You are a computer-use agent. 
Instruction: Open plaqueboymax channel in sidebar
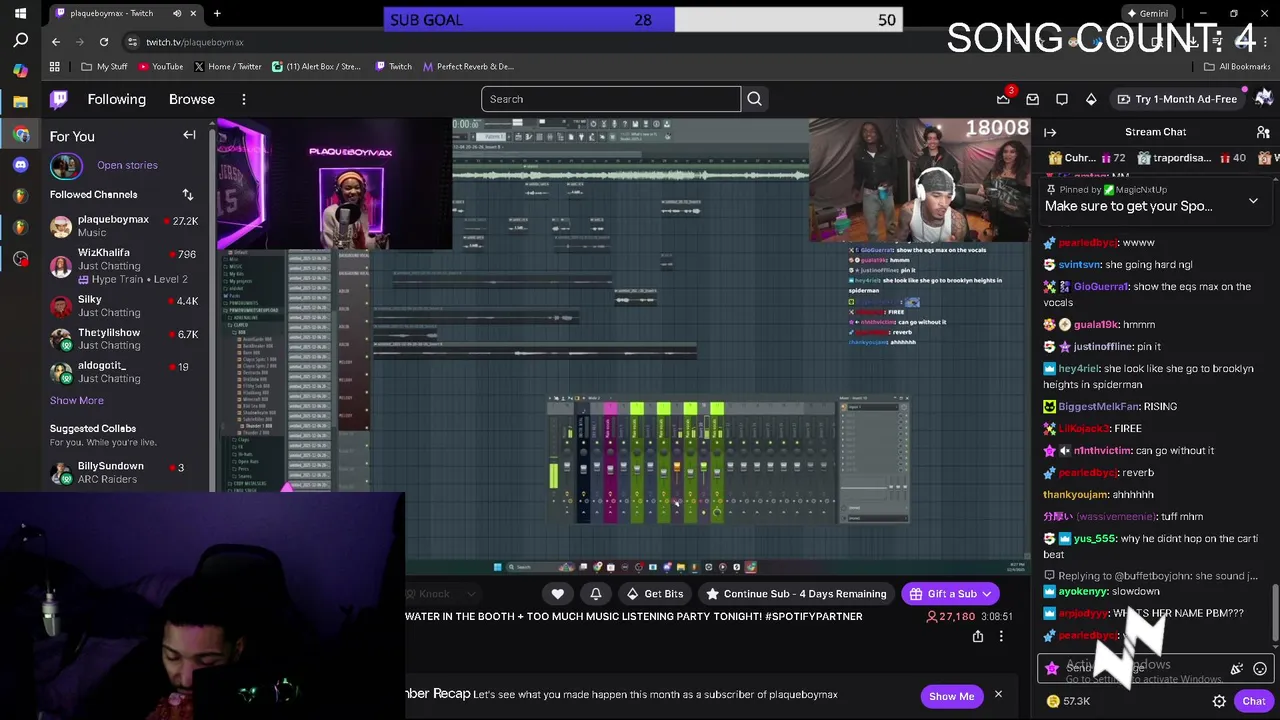click(125, 226)
